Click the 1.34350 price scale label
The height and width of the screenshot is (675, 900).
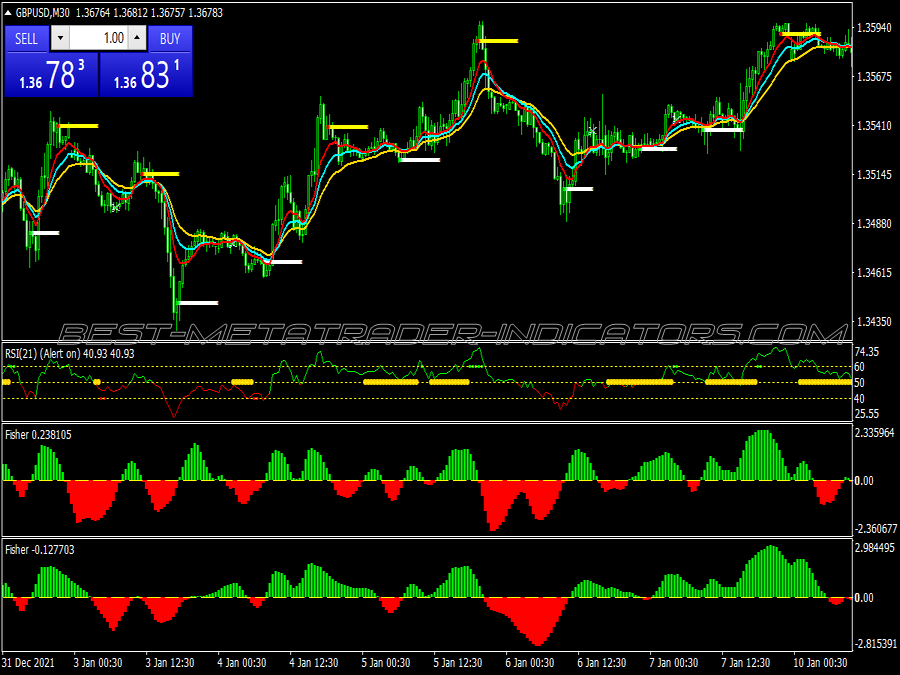(874, 321)
